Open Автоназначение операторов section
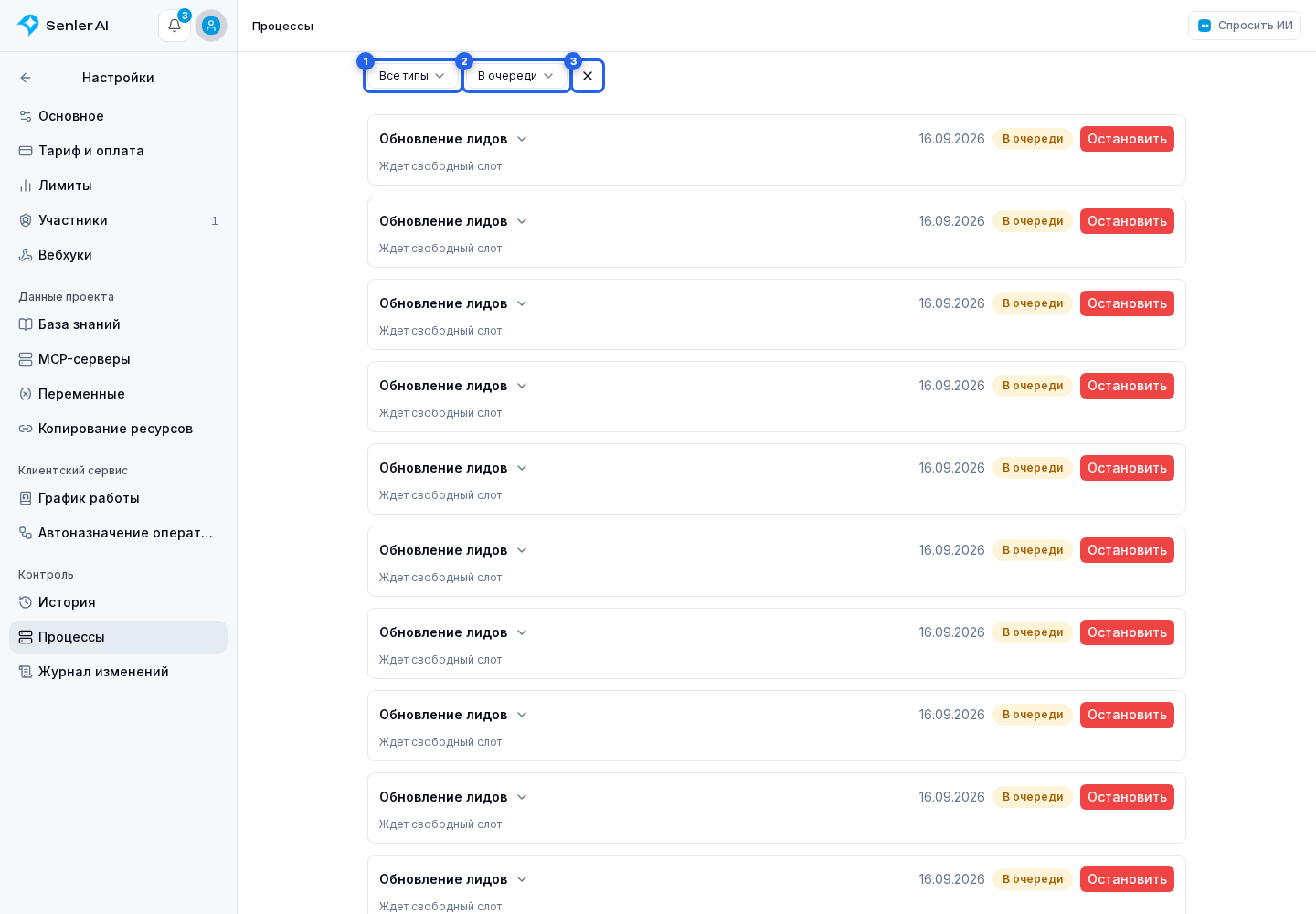 pyautogui.click(x=118, y=533)
